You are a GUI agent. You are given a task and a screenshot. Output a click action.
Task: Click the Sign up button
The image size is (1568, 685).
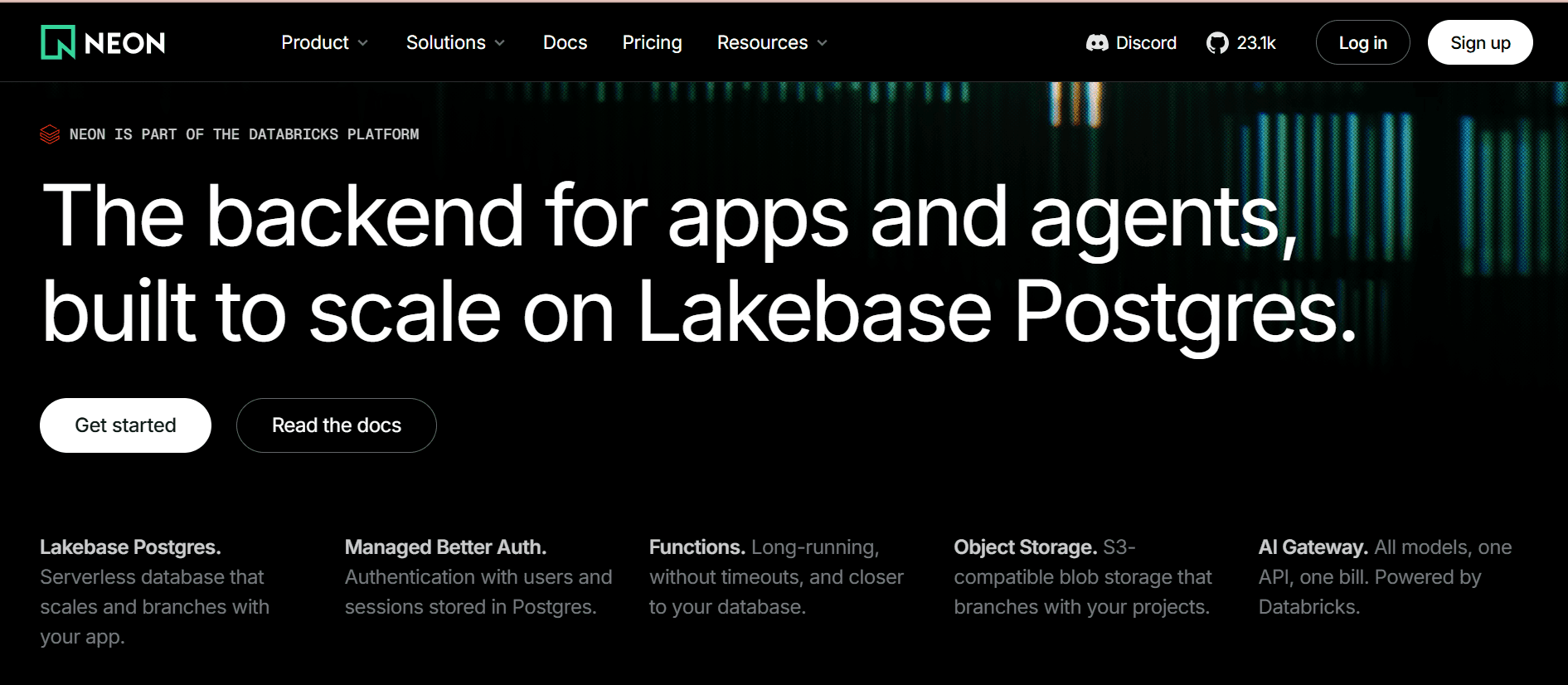tap(1480, 42)
